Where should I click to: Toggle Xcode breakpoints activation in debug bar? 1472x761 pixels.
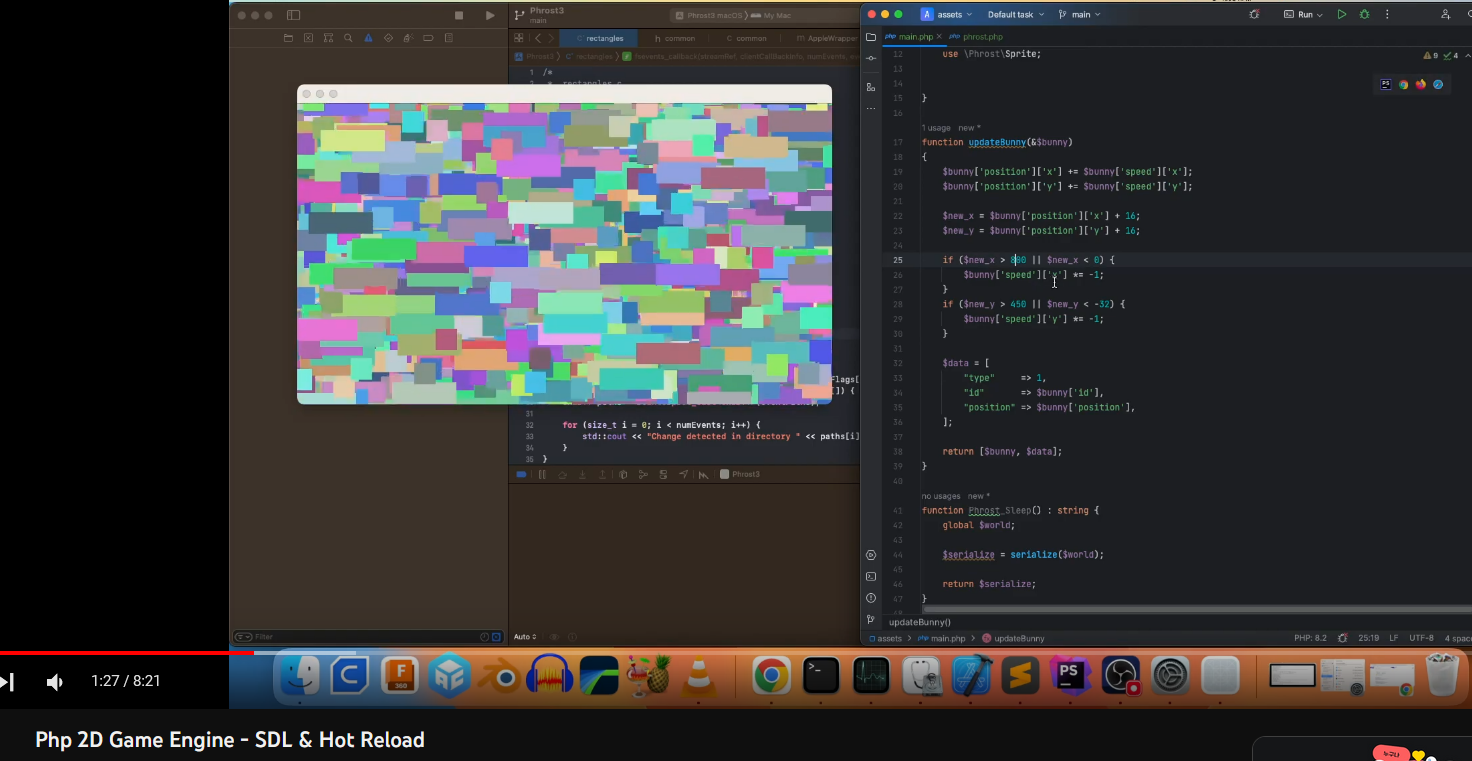tap(522, 474)
